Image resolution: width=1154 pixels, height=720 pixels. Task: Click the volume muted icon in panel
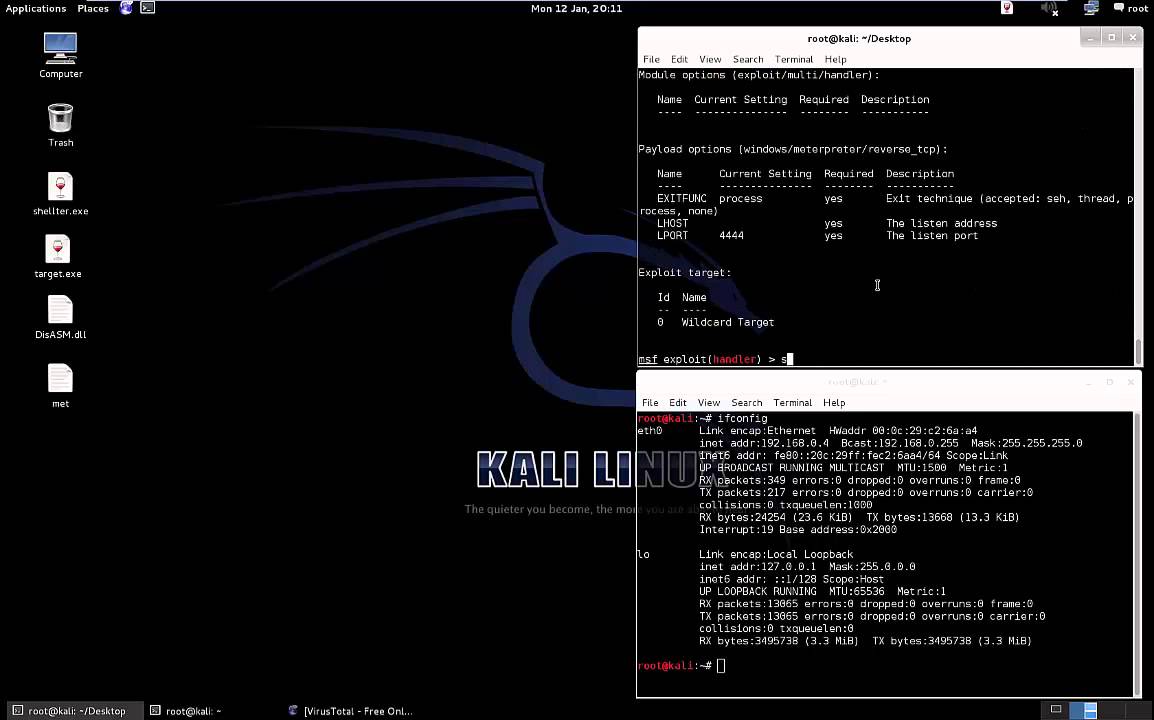[1049, 8]
